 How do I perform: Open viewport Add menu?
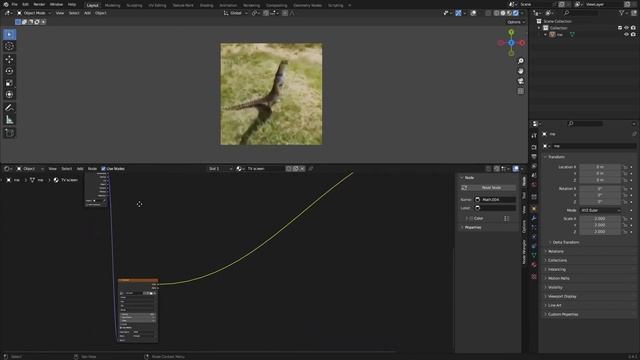(87, 13)
